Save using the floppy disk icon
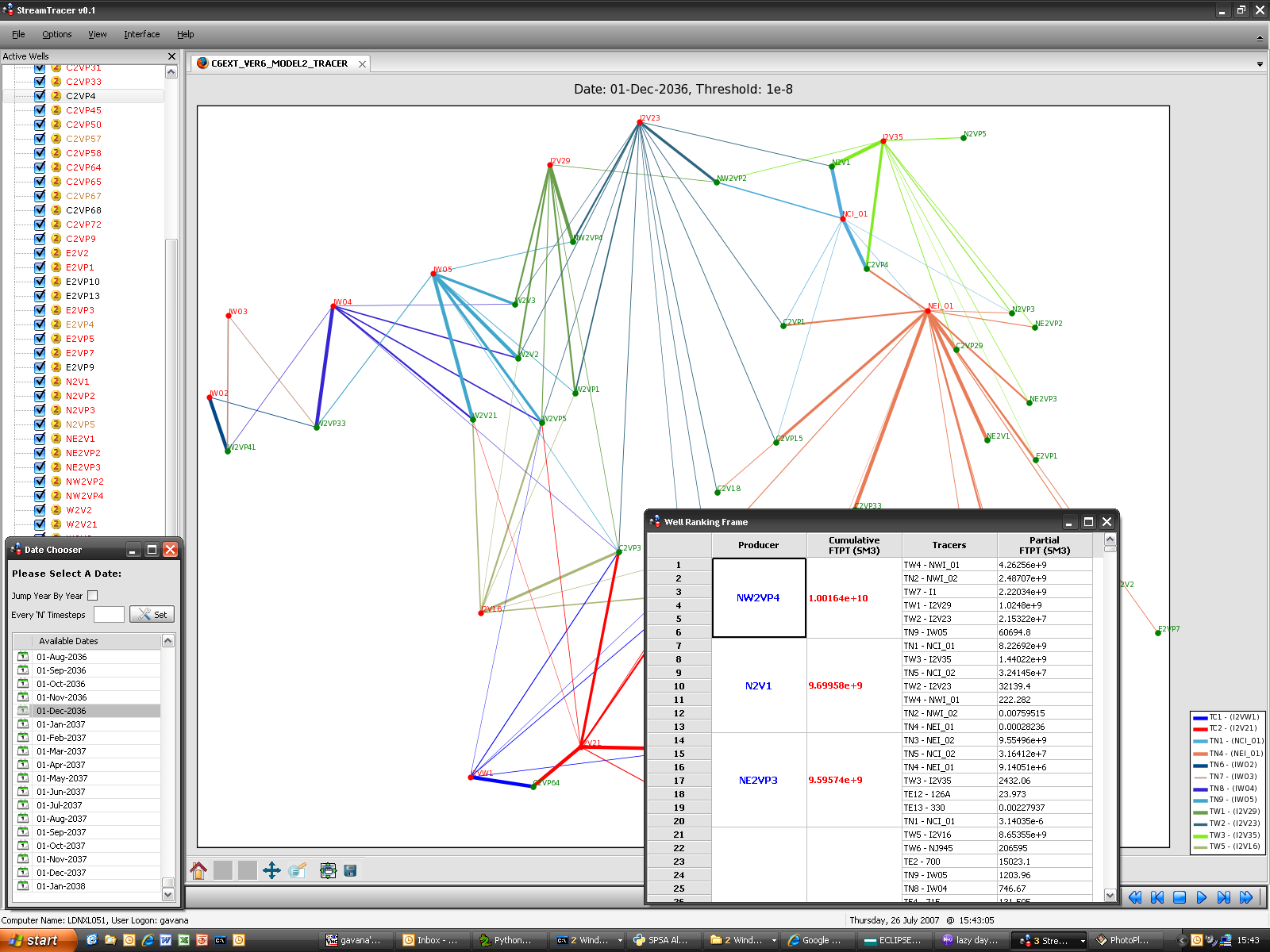Image resolution: width=1270 pixels, height=952 pixels. pos(350,870)
